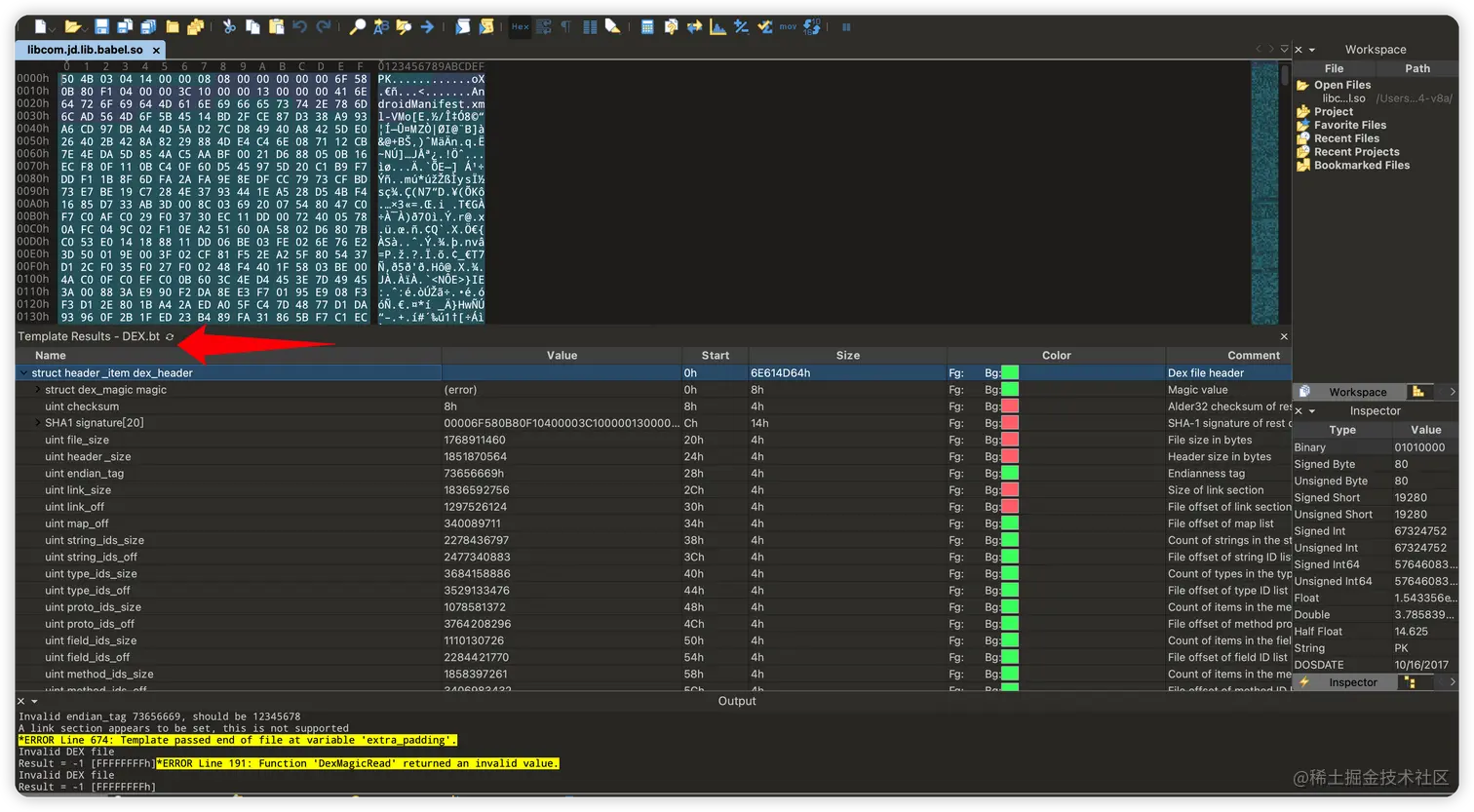The height and width of the screenshot is (812, 1474).
Task: Click the Undo arrow icon
Action: coord(300,27)
